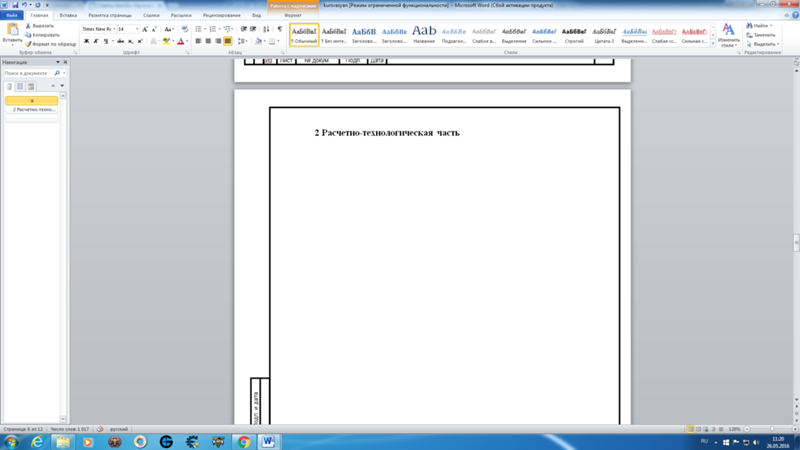The width and height of the screenshot is (800, 450).
Task: Open the font name dropdown Times New Roman
Action: 97,29
